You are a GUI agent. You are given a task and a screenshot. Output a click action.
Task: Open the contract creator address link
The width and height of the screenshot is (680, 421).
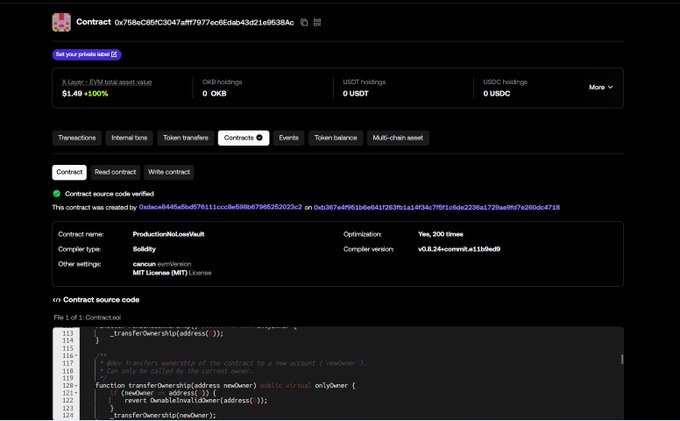(220, 207)
